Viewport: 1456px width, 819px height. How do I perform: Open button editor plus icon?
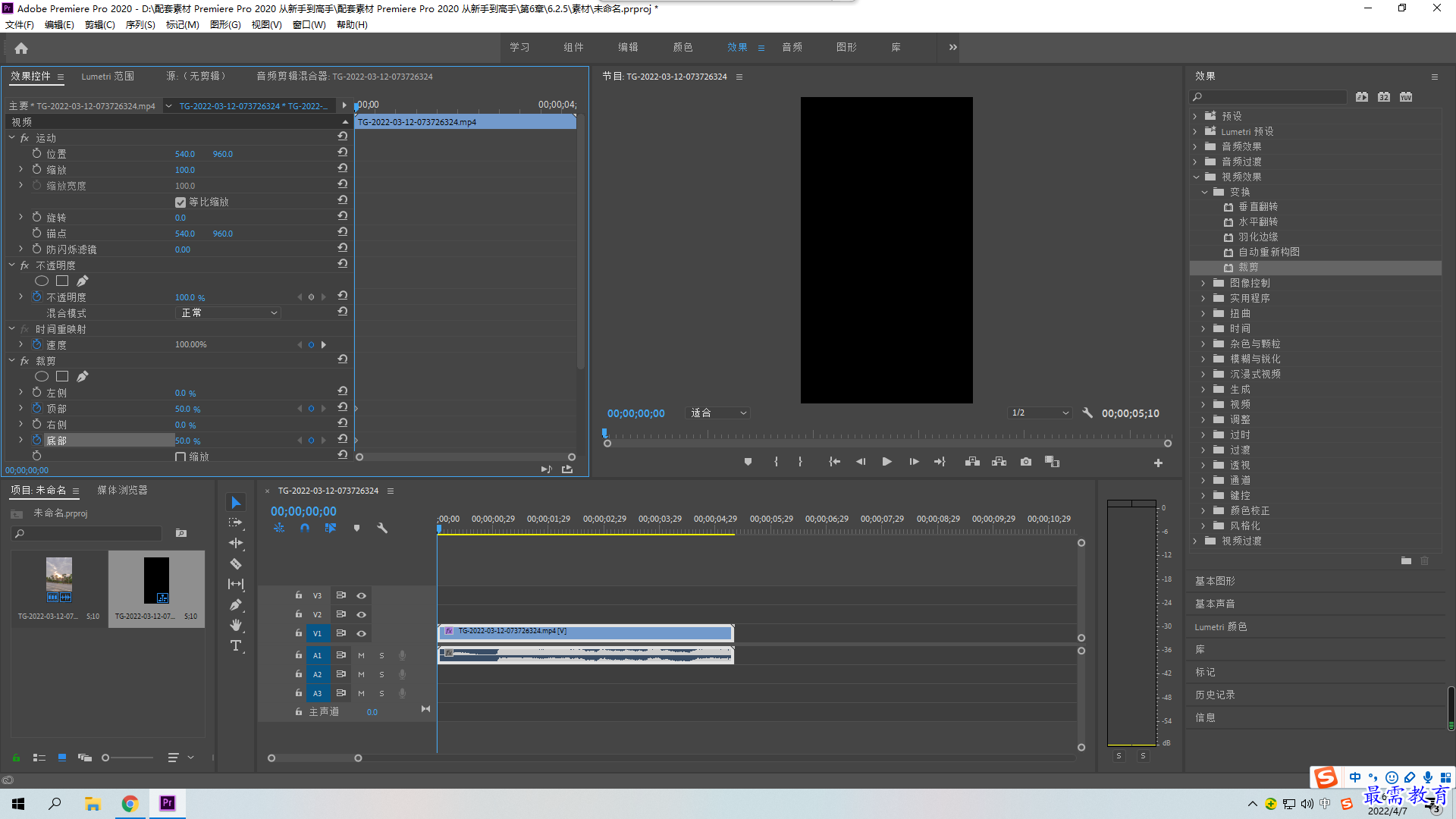coord(1158,463)
